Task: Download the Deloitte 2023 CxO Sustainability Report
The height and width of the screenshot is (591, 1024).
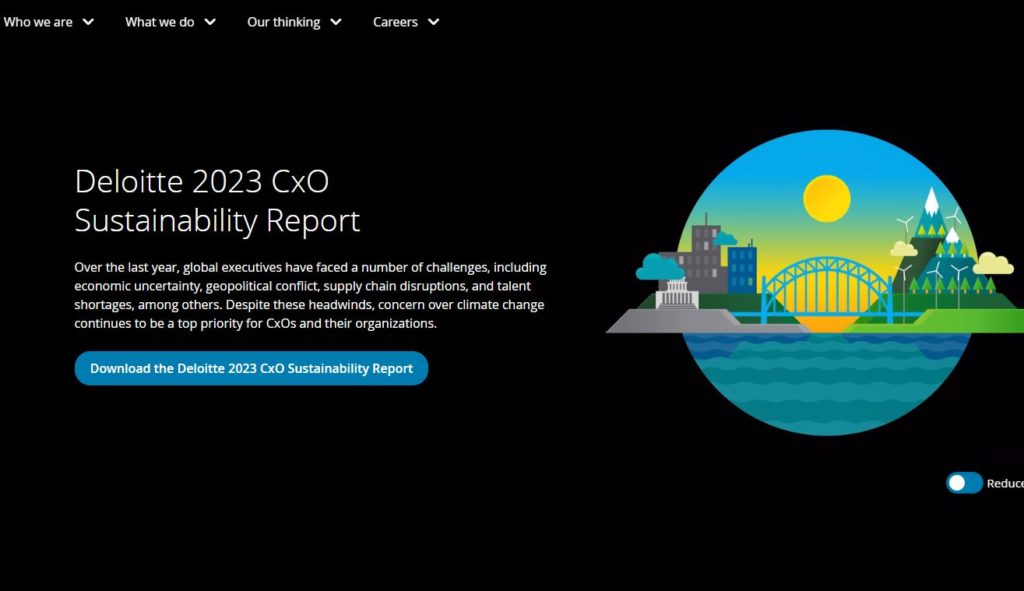Action: [x=251, y=368]
